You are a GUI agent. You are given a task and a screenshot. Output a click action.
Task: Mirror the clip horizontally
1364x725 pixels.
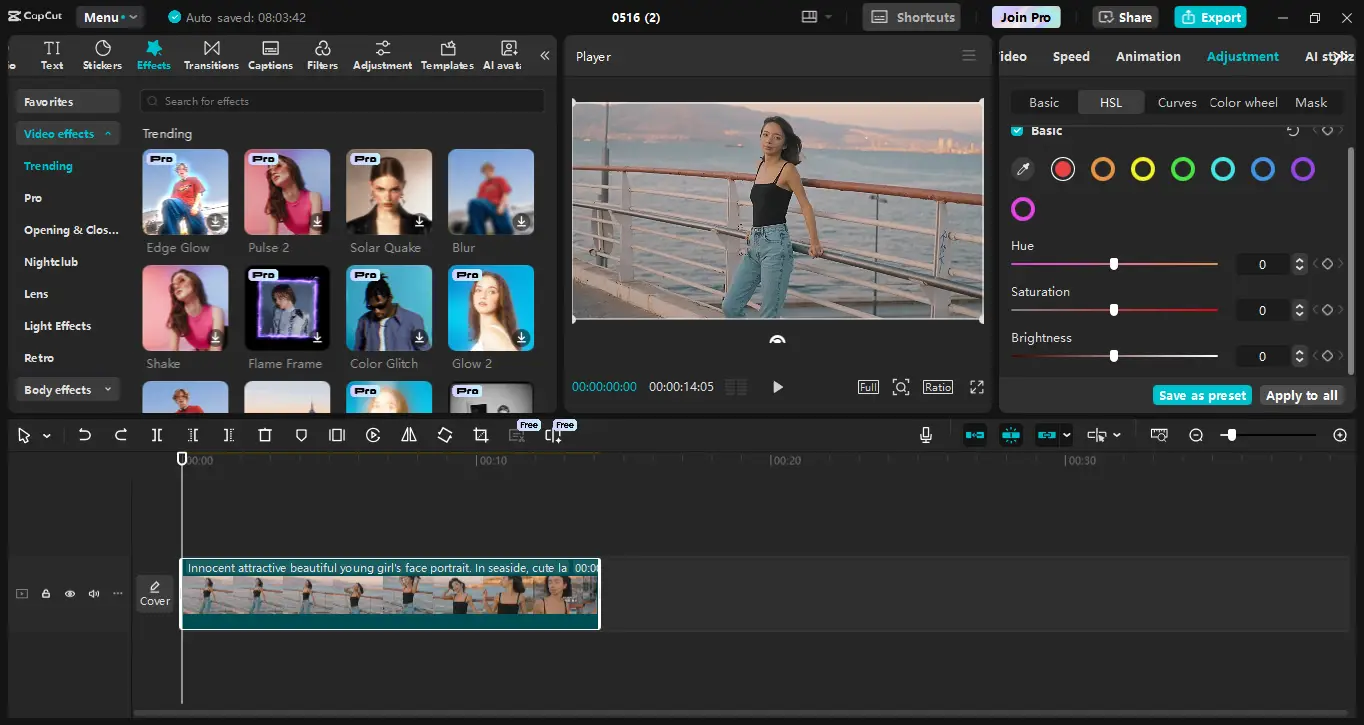click(x=408, y=434)
